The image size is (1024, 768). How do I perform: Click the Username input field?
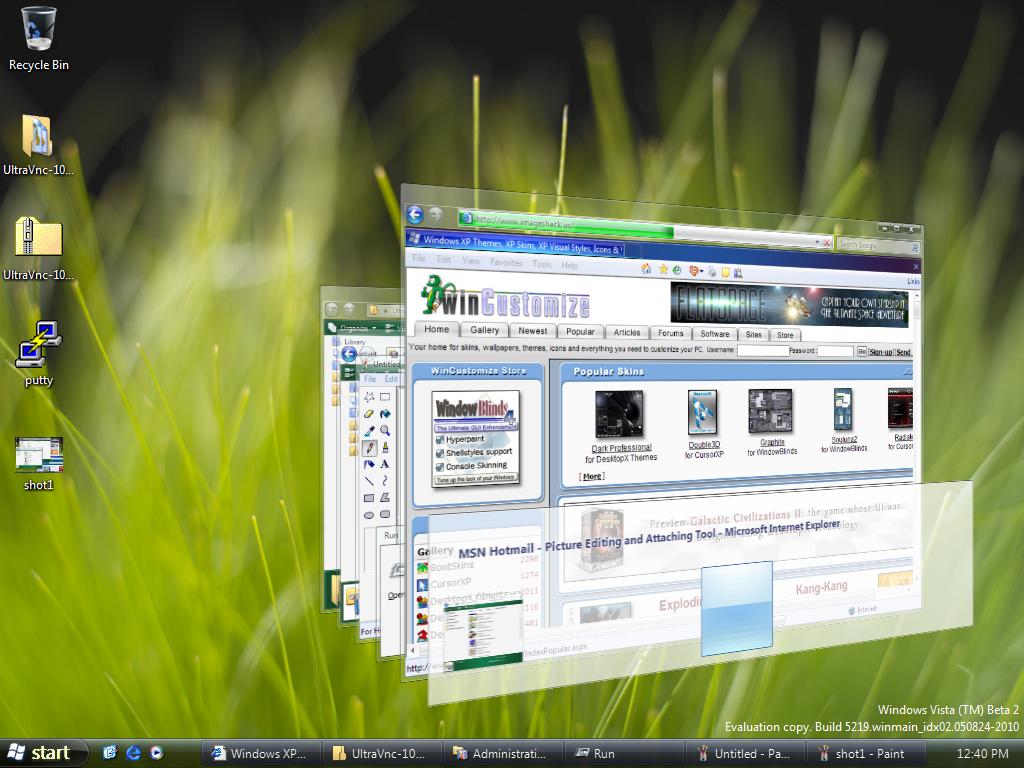click(x=762, y=351)
